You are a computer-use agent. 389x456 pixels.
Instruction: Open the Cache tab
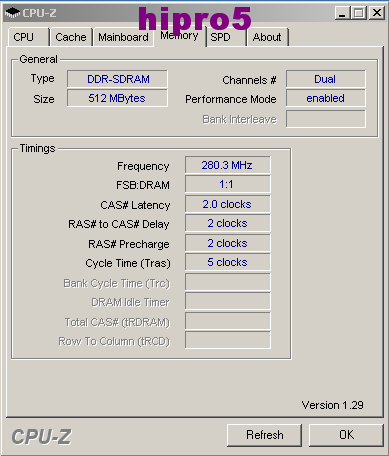(x=71, y=37)
